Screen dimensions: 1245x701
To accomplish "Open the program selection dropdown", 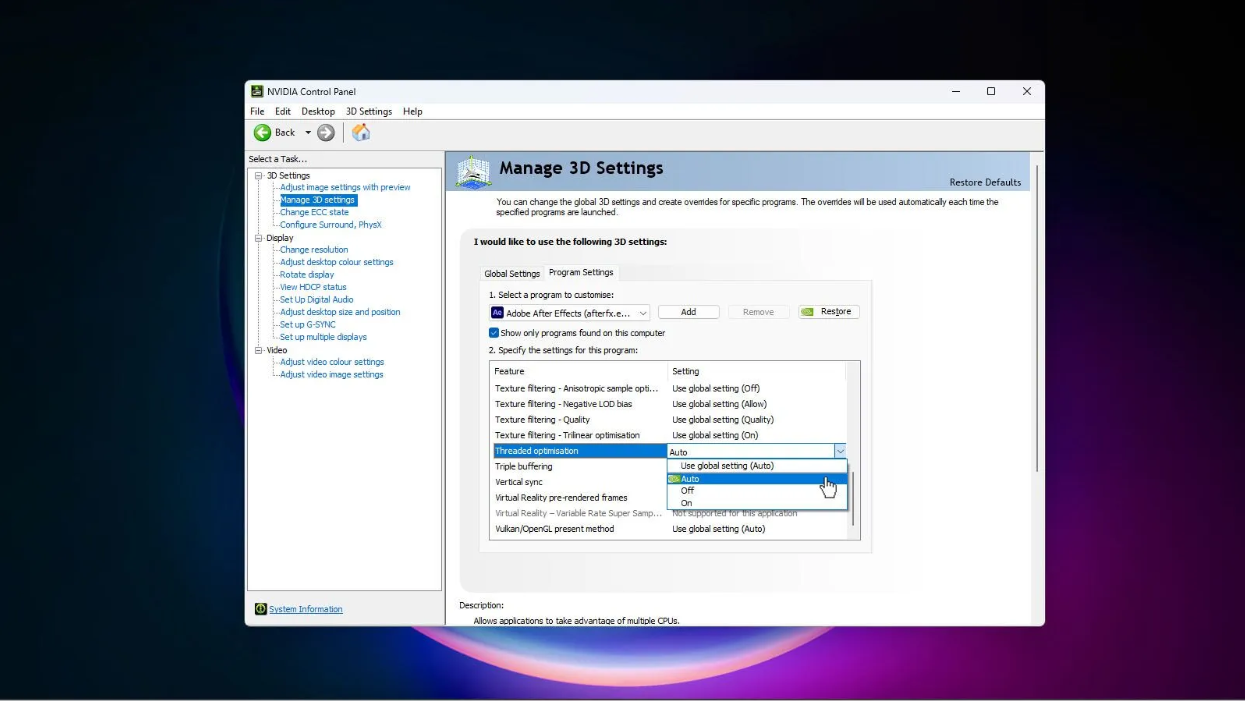I will (x=643, y=312).
